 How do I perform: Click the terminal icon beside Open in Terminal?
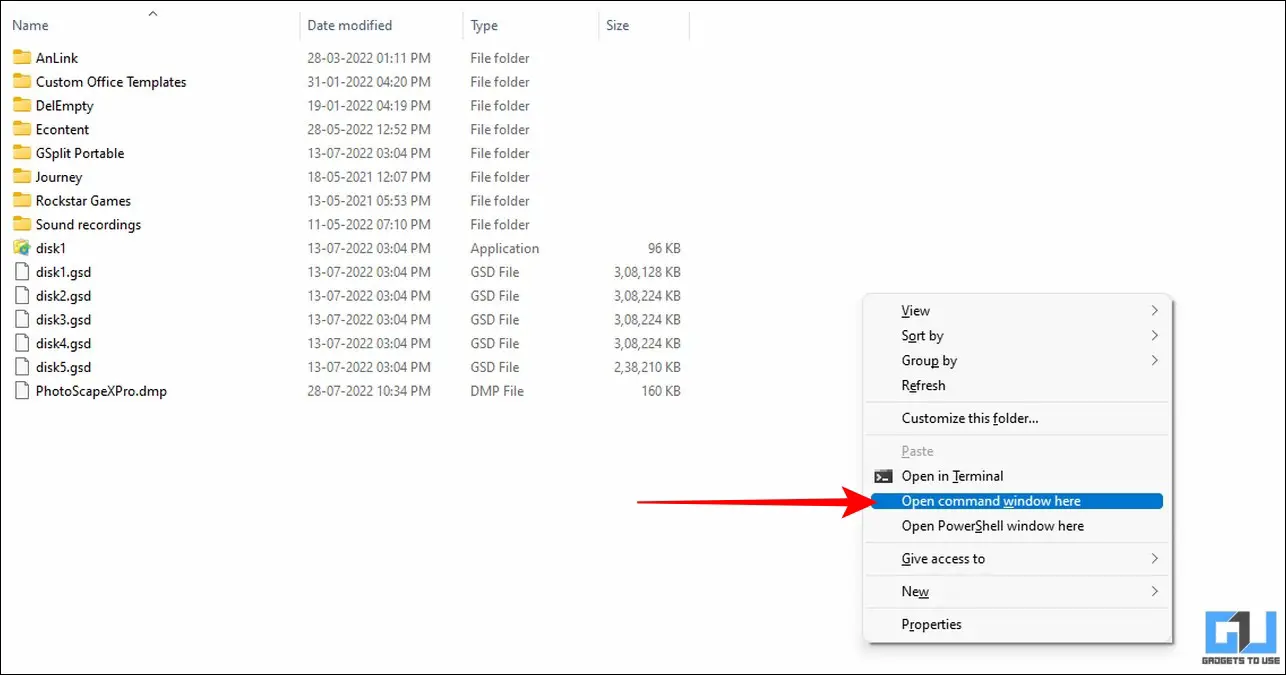883,476
